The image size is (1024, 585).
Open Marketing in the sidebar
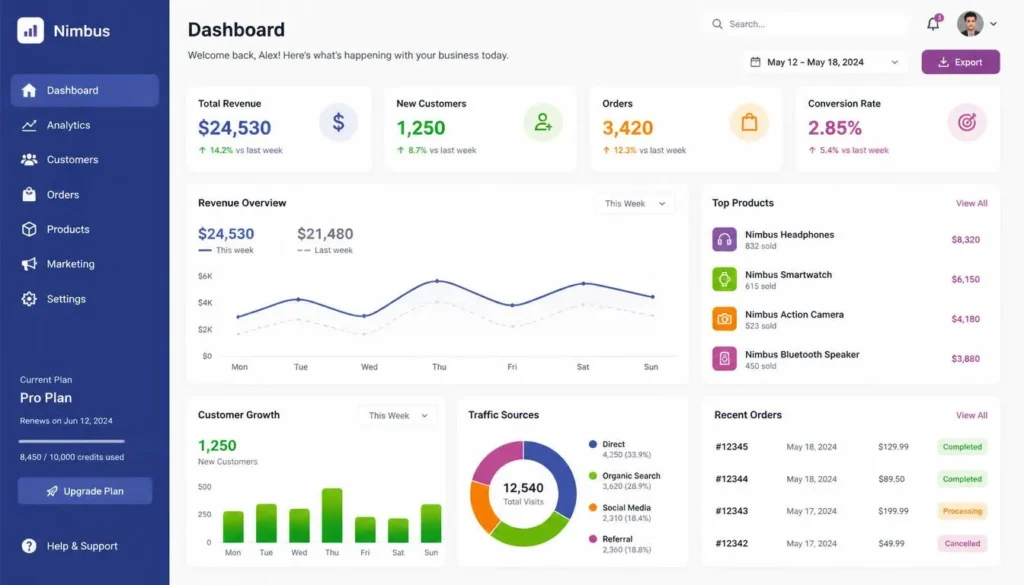(85, 264)
